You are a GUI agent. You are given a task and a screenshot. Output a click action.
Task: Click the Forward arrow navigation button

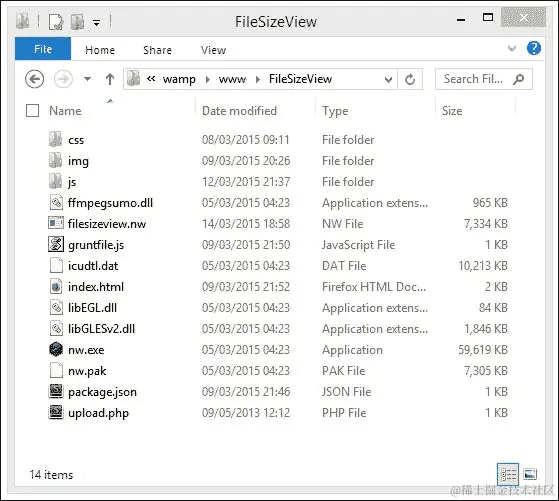tap(63, 78)
